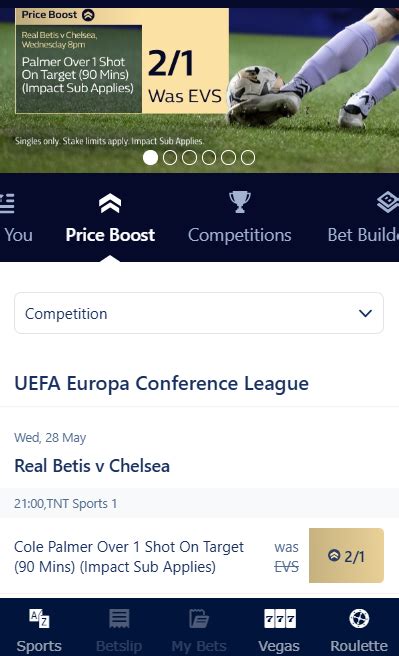Add the boosted 2/1 Cole Palmer bet
399x656 pixels.
pos(346,556)
